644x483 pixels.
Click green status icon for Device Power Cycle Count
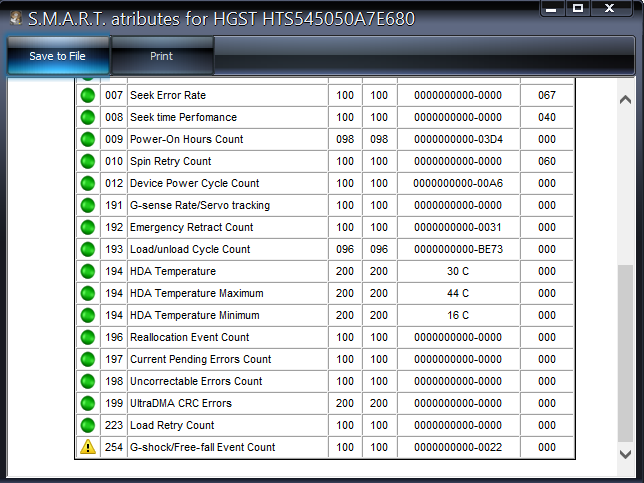(87, 183)
